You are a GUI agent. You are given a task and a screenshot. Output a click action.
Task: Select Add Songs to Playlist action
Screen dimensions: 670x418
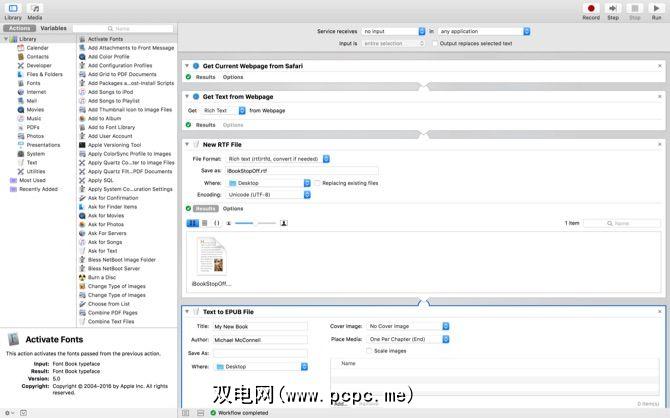click(x=114, y=101)
